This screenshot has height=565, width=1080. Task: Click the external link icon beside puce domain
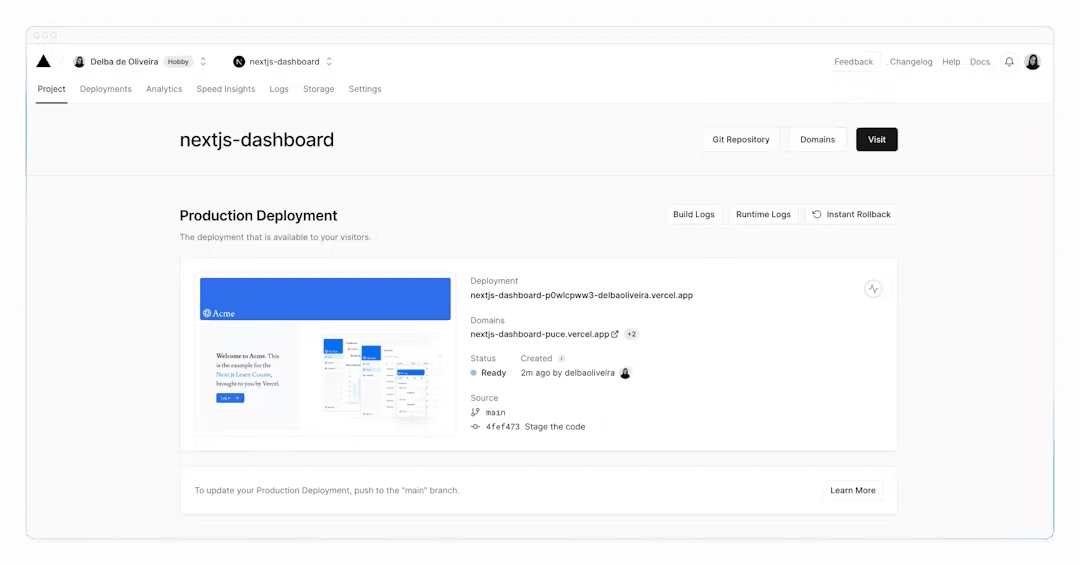pyautogui.click(x=615, y=334)
